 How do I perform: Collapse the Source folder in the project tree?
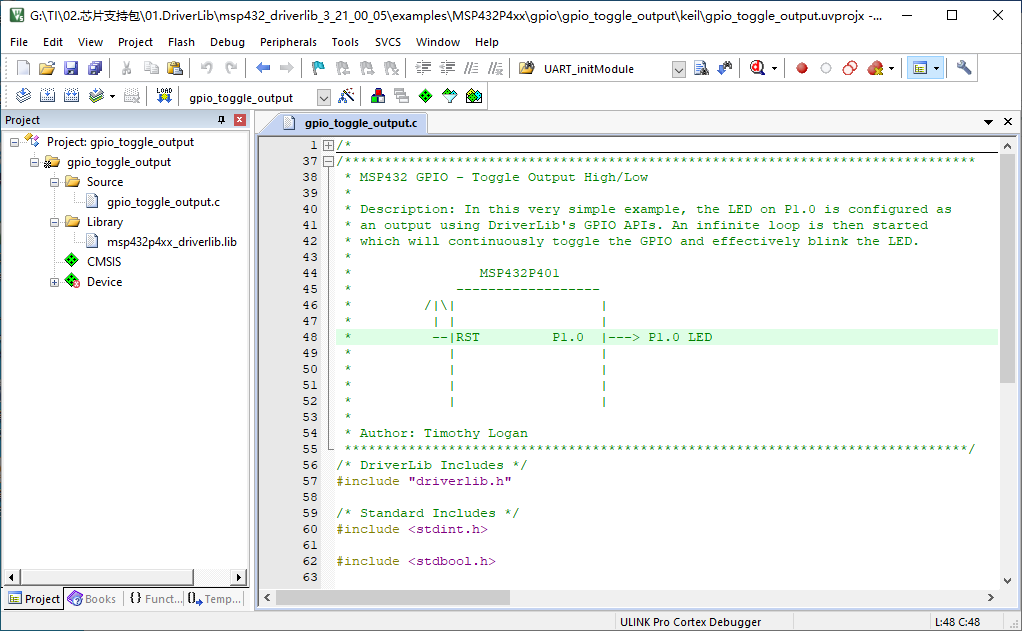(55, 182)
